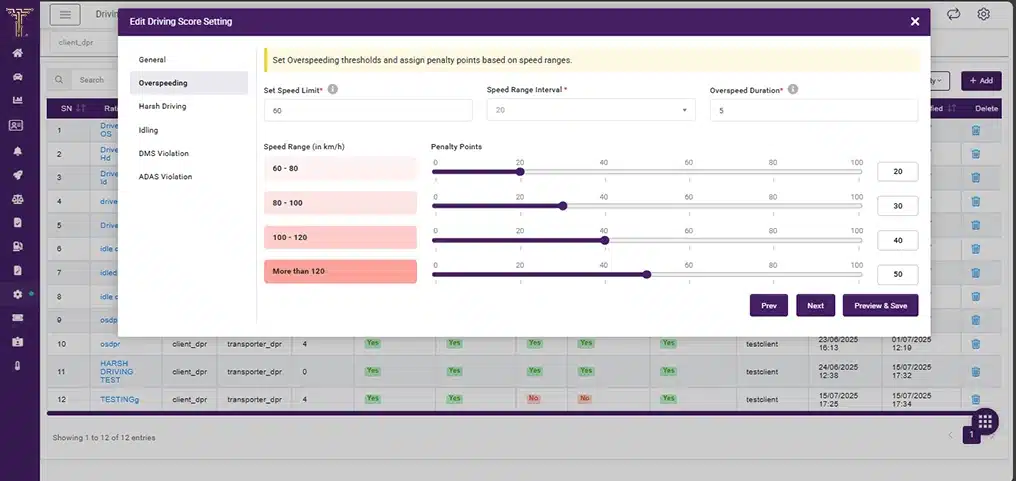Click the home icon in the left sidebar

click(x=18, y=53)
